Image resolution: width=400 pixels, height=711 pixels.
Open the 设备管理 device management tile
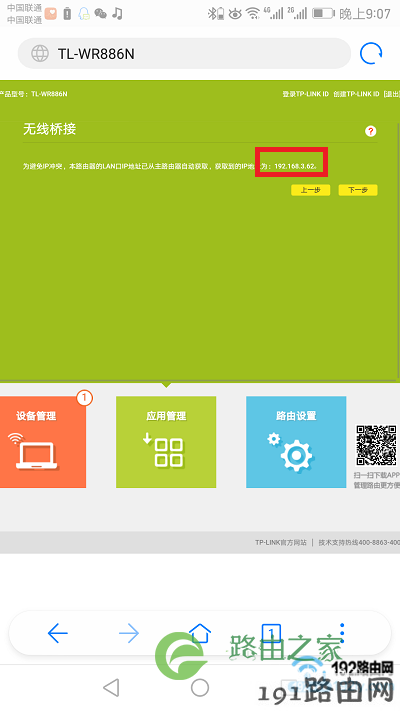[x=43, y=442]
